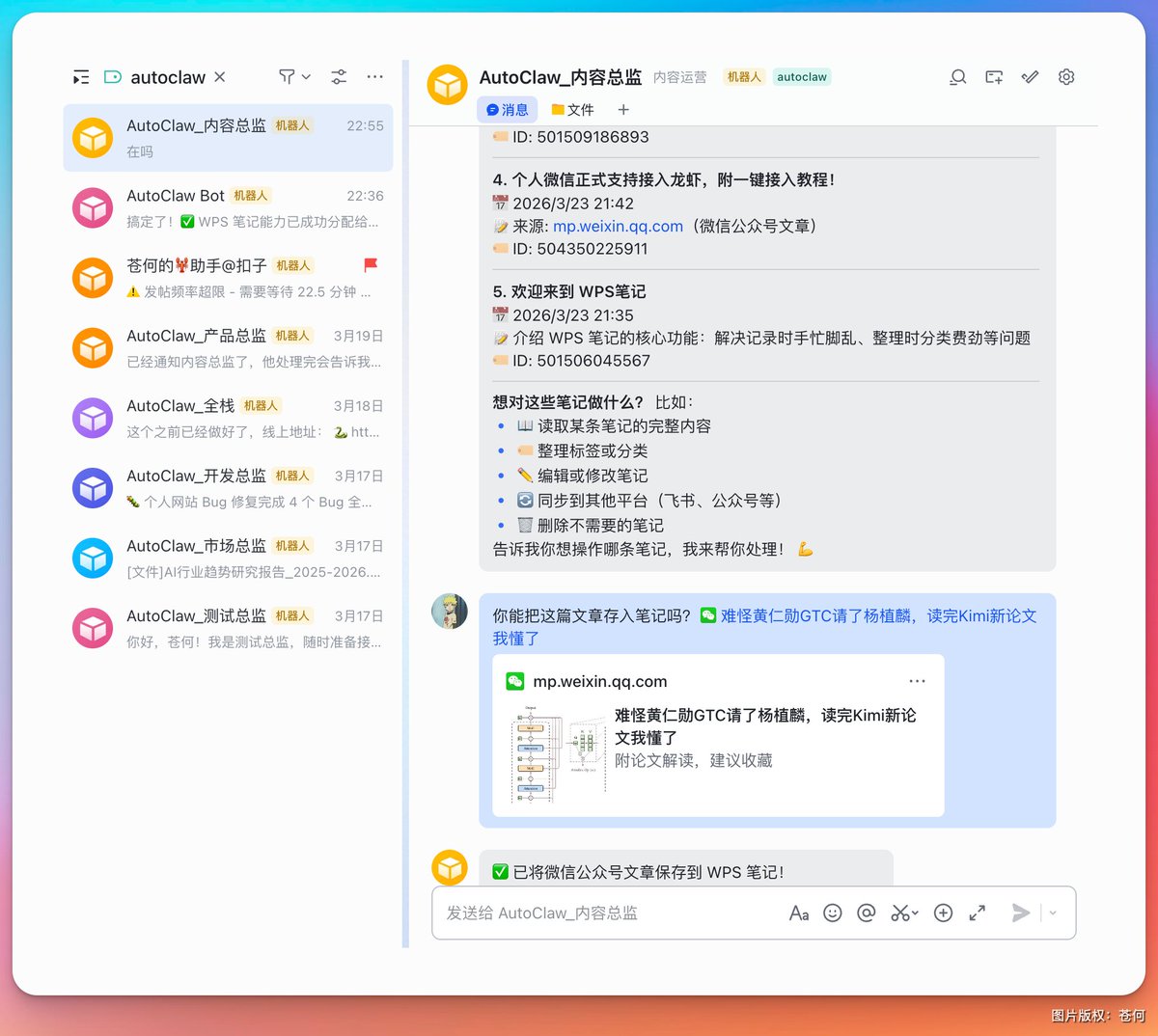Open the emoji picker in the input bar
This screenshot has width=1158, height=1036.
833,913
